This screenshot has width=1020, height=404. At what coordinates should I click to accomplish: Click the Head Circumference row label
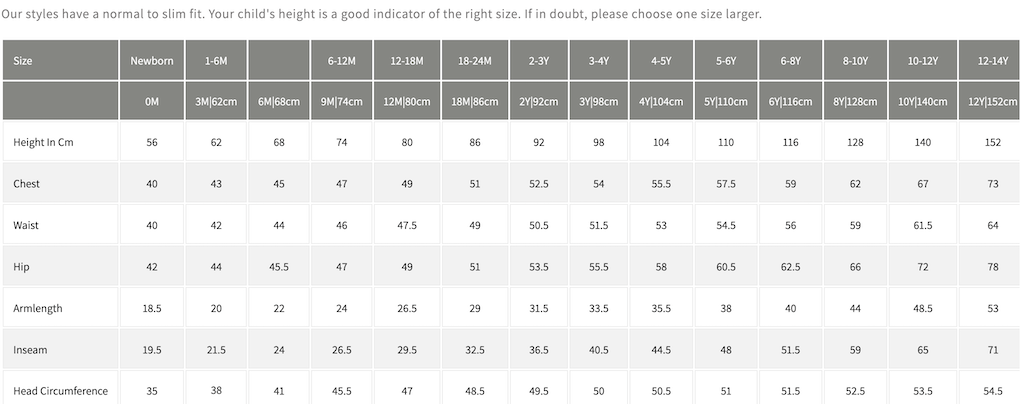[x=61, y=390]
